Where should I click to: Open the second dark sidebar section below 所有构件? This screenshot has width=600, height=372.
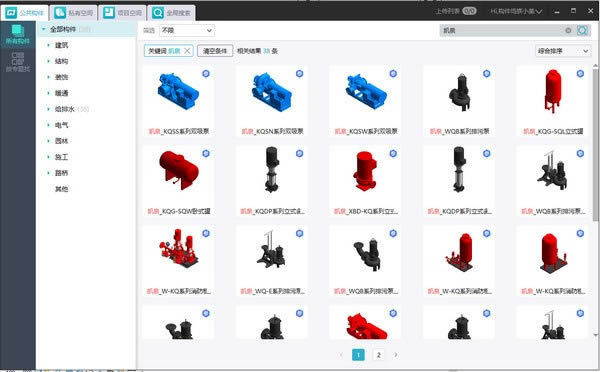[18, 62]
